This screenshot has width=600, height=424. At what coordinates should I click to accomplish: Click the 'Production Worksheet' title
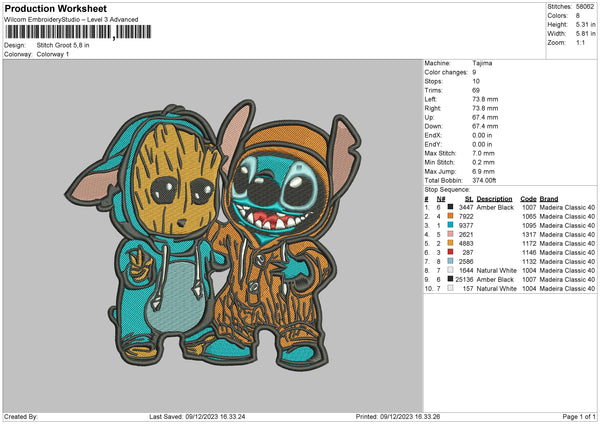click(55, 8)
